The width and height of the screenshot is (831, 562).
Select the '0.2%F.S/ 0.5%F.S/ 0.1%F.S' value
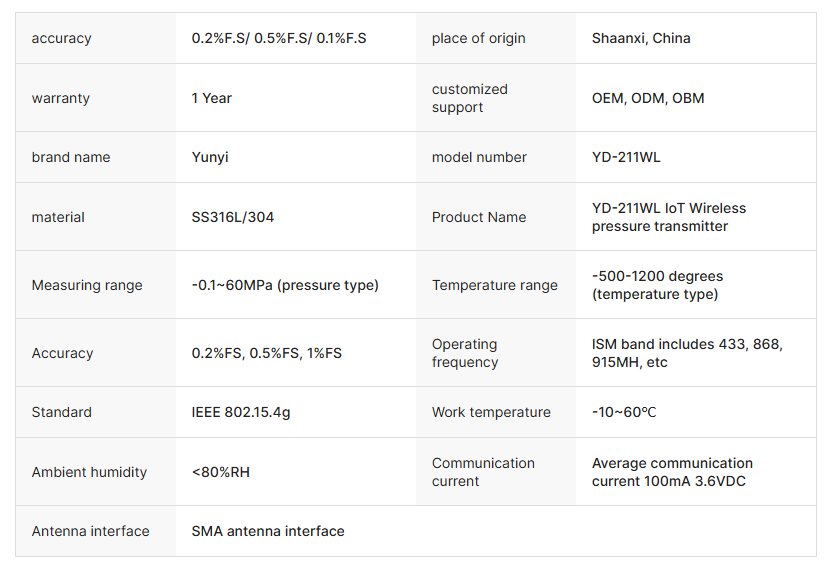pos(279,38)
